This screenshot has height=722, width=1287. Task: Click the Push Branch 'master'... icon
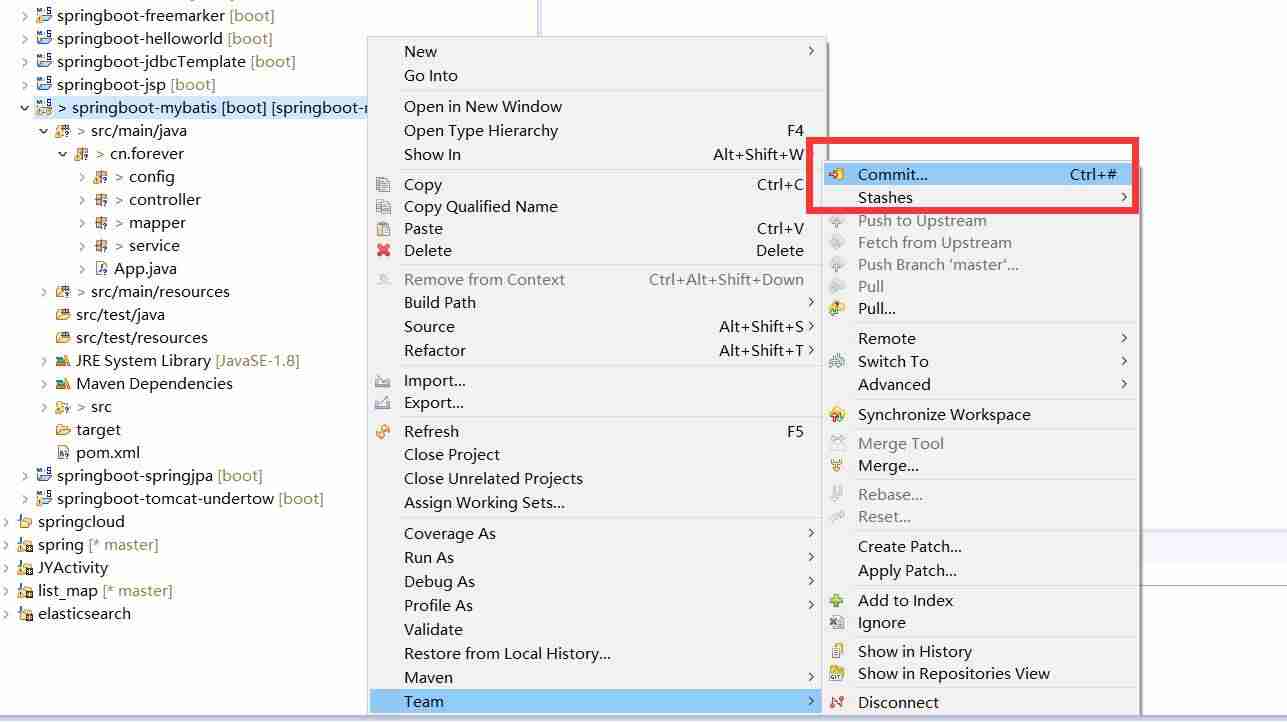coord(837,265)
